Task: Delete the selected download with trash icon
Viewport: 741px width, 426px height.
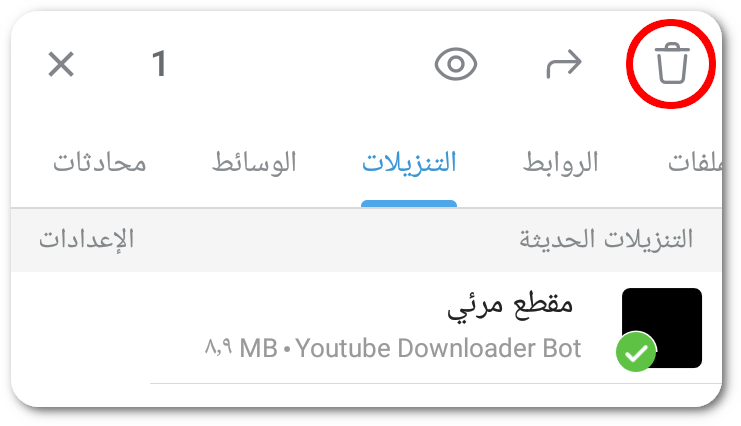Action: click(x=672, y=63)
